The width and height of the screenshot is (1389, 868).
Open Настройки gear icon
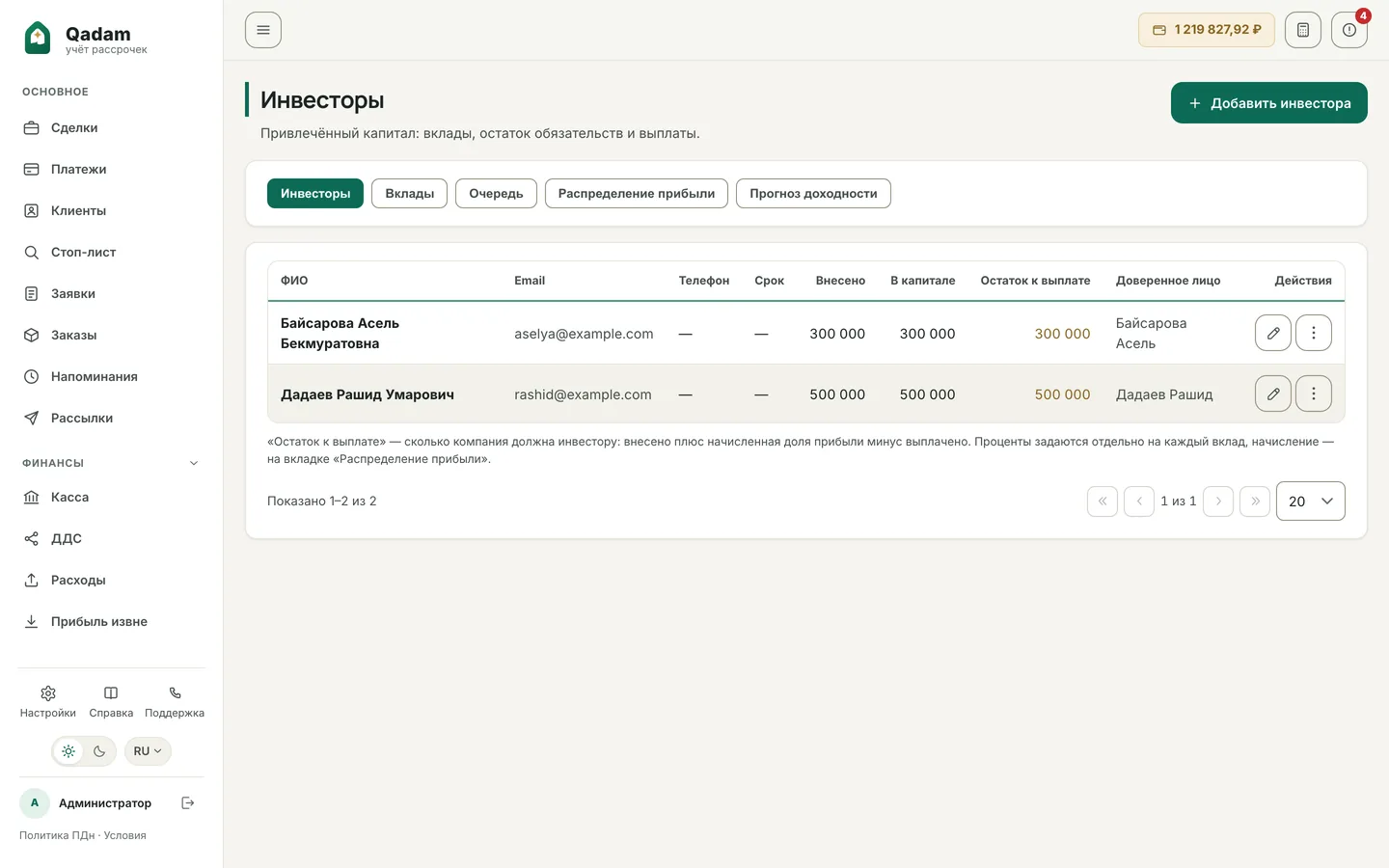(48, 701)
